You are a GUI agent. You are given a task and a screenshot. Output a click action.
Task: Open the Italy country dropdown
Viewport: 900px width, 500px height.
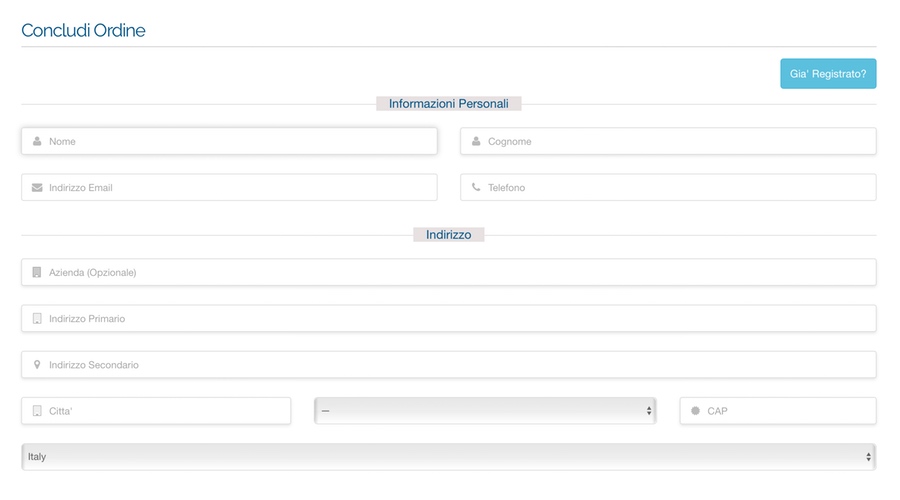(448, 457)
